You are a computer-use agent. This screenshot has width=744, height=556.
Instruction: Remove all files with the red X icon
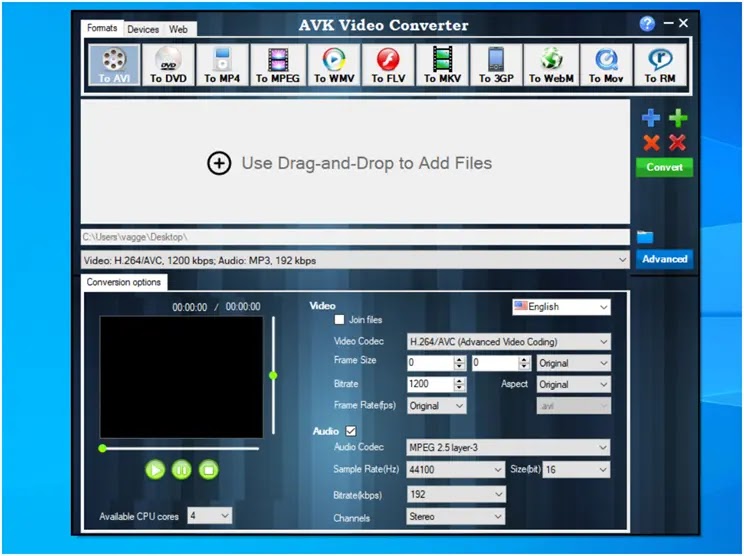(x=678, y=142)
